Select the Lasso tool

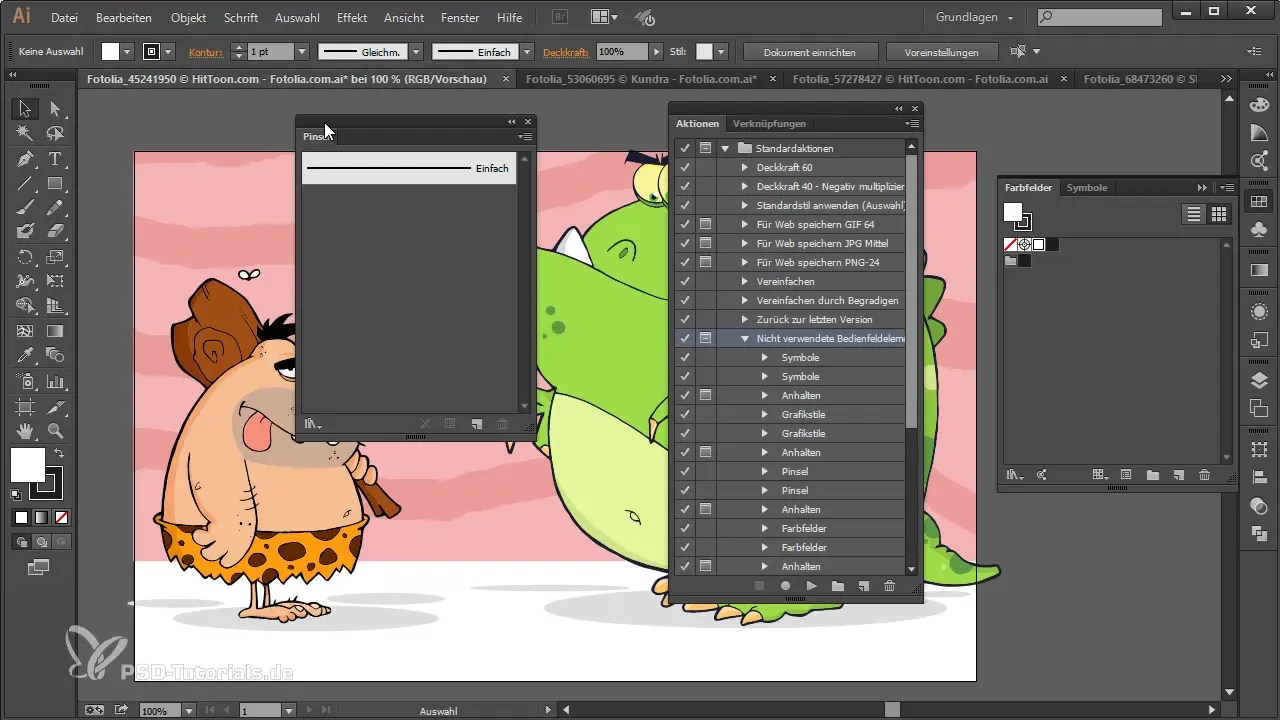55,133
